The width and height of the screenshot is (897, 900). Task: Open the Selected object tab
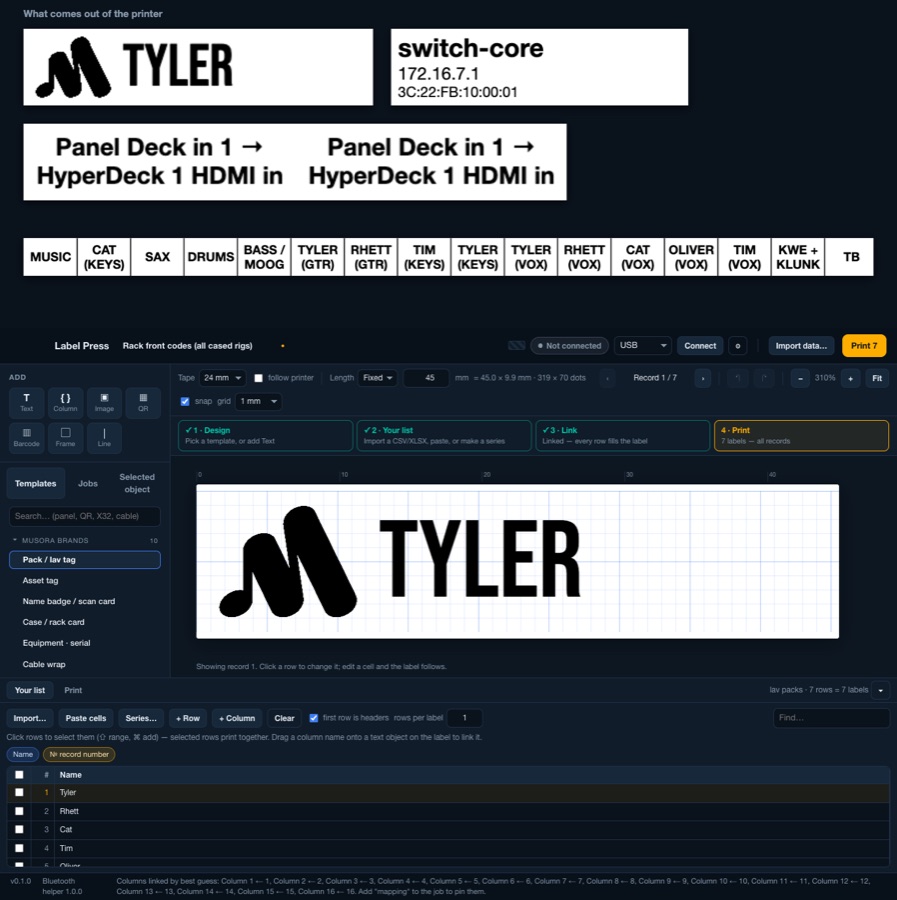[x=137, y=483]
